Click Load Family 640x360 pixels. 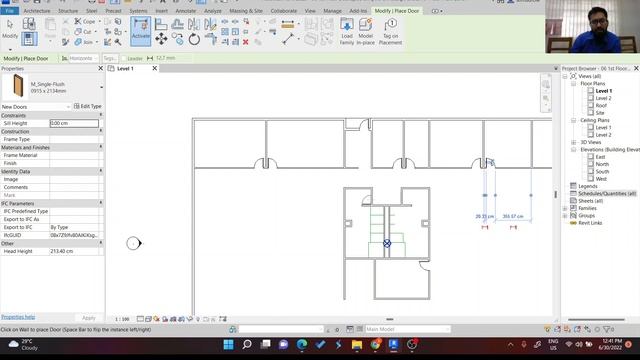[347, 31]
